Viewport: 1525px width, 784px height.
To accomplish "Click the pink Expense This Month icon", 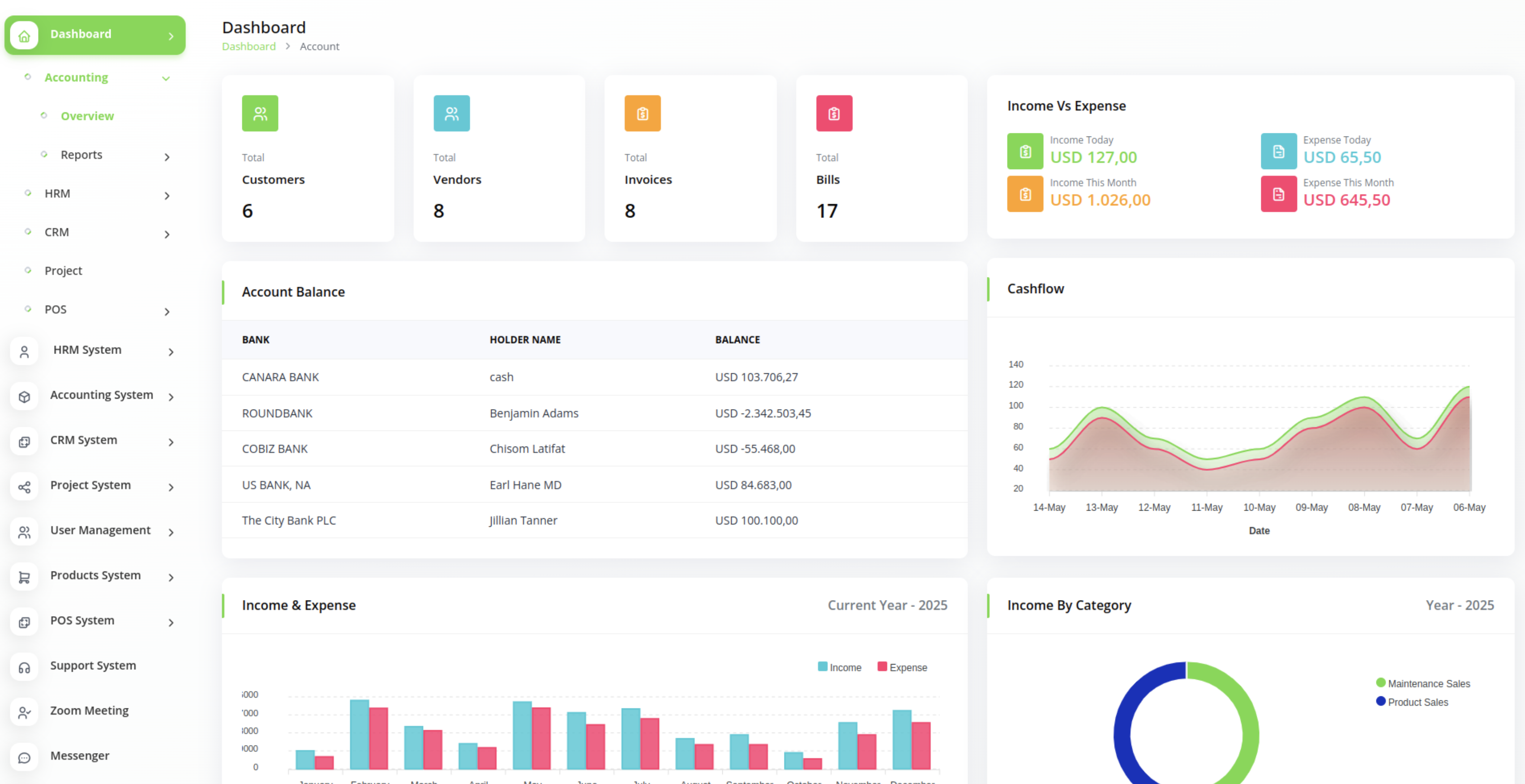I will point(1279,194).
